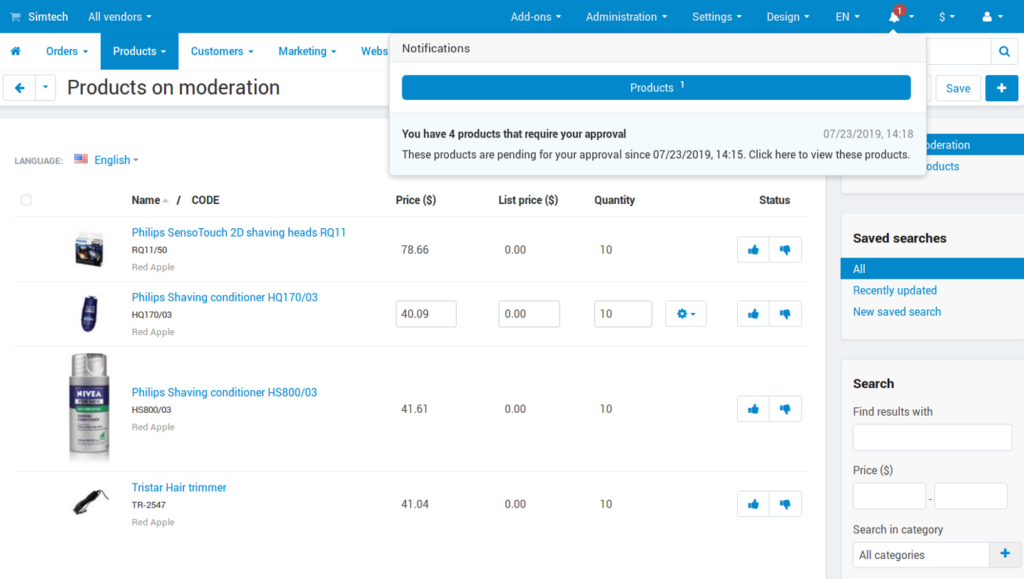
Task: Open the Settings dropdown menu
Action: (x=716, y=17)
